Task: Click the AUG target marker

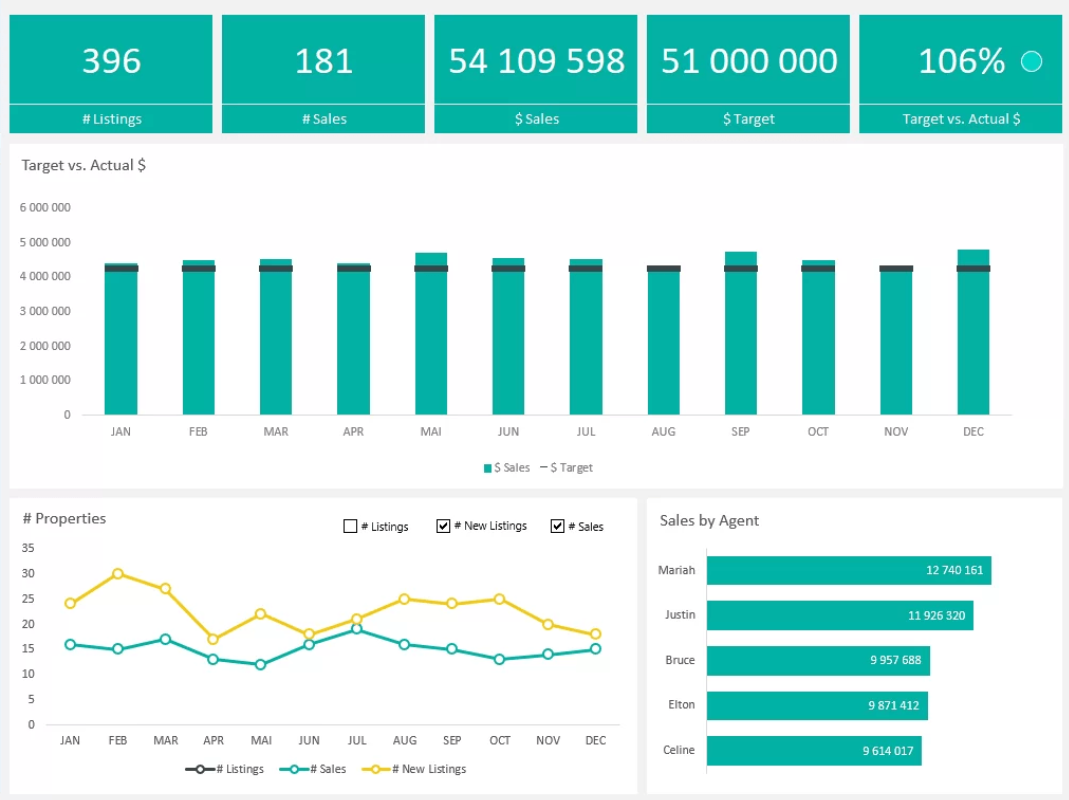Action: (664, 269)
